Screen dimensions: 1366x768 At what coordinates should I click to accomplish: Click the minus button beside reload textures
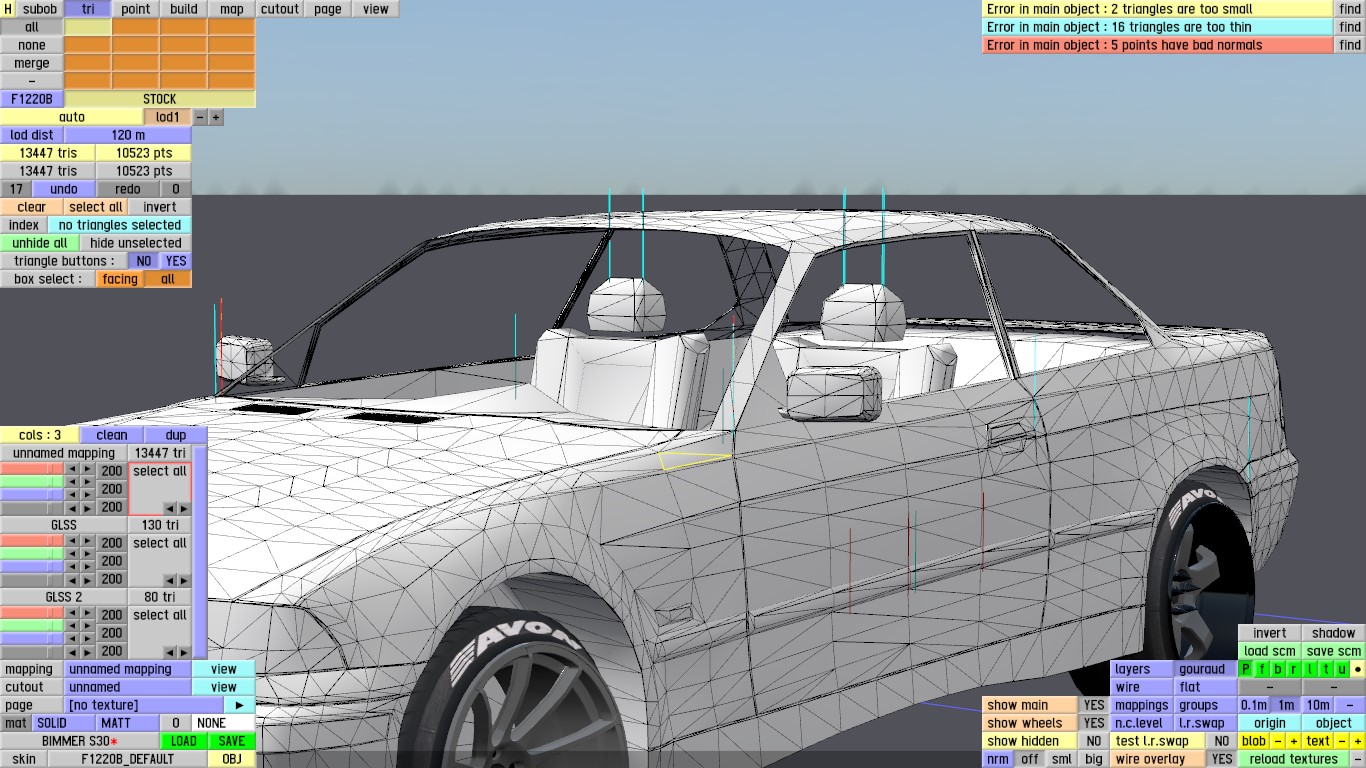(1357, 759)
